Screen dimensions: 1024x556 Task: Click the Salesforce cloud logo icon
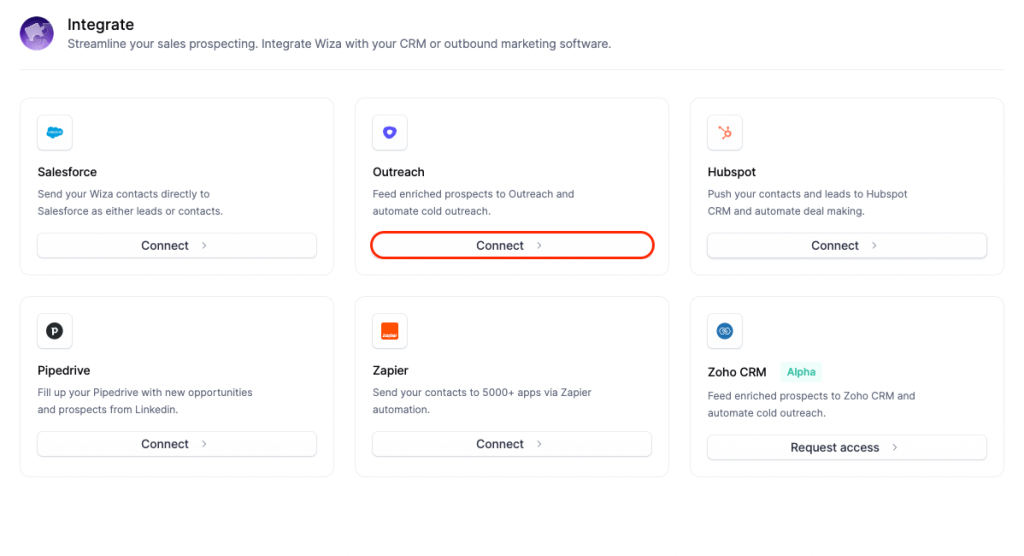click(x=55, y=133)
